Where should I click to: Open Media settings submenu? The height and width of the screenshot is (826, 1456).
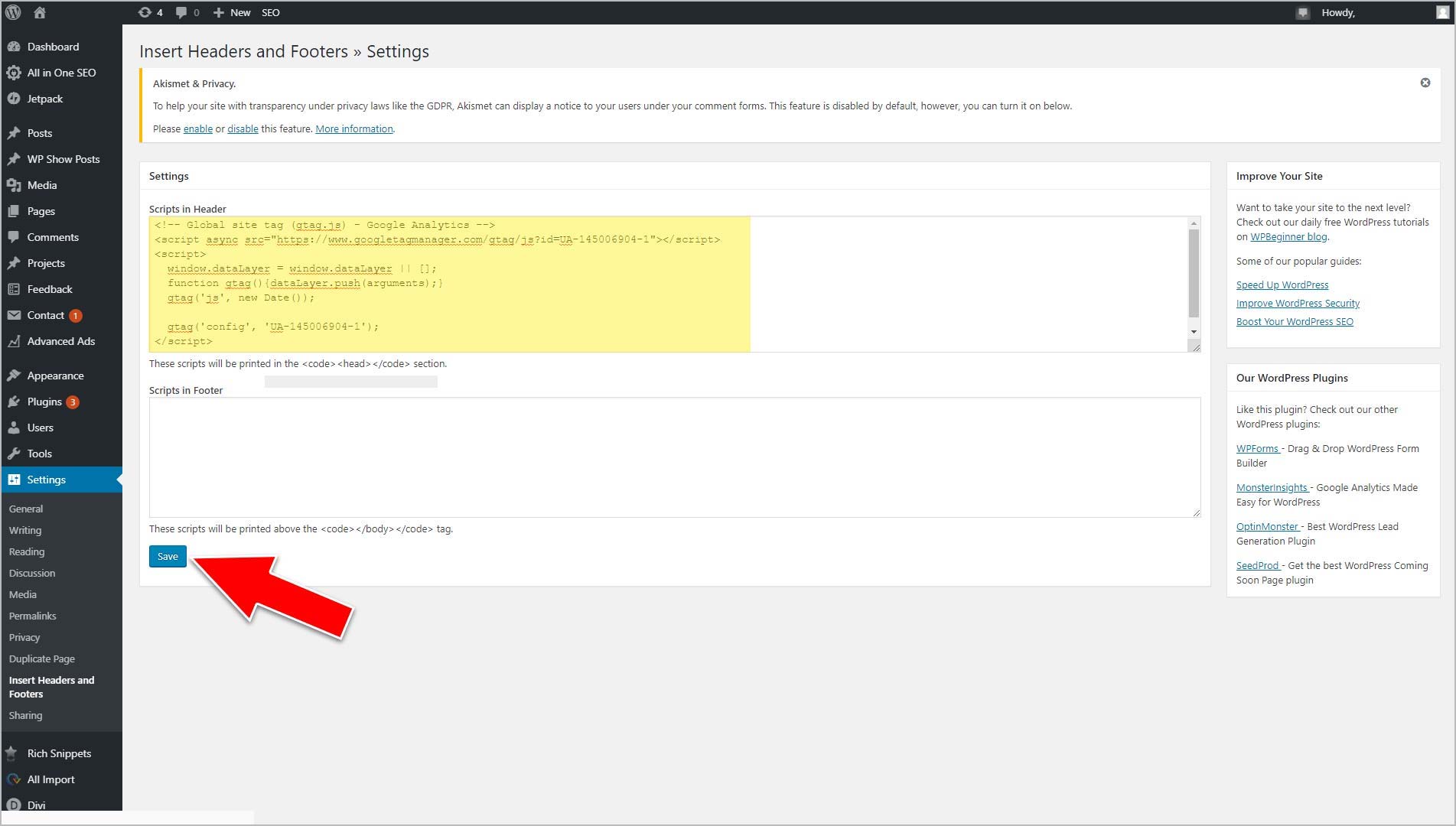tap(23, 594)
